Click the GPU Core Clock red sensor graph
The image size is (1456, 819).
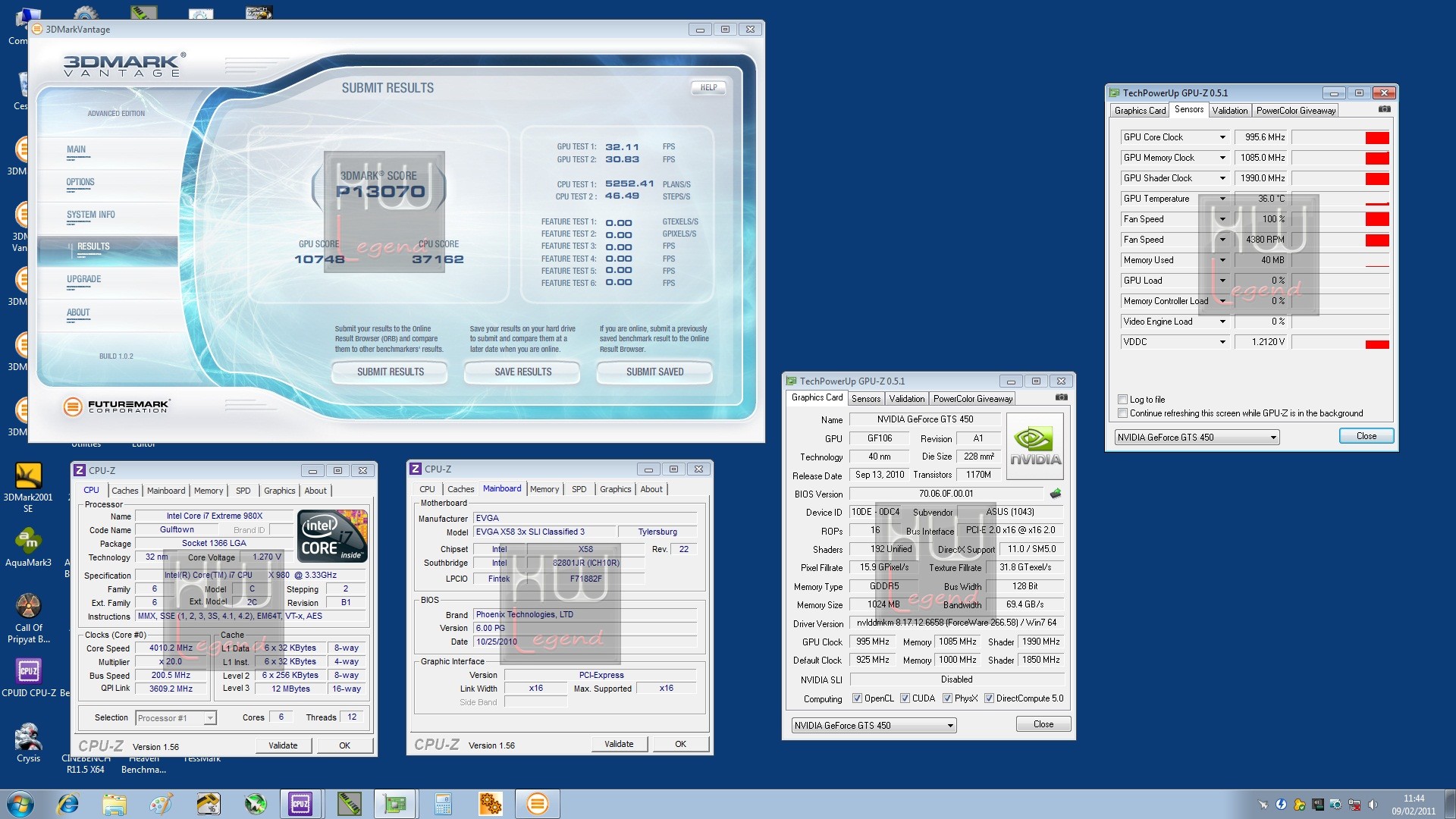(1341, 137)
